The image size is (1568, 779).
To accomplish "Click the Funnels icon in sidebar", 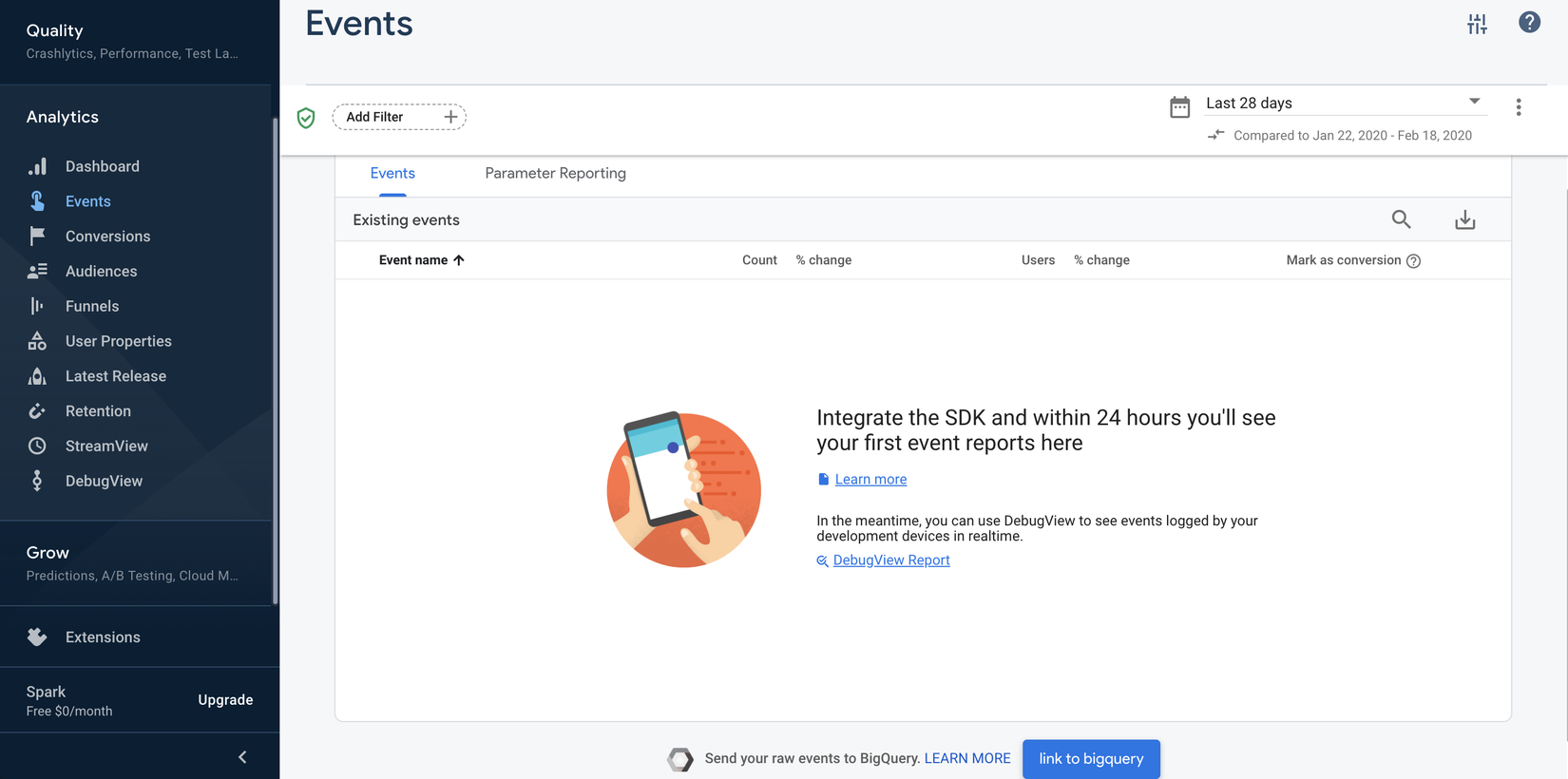I will click(37, 306).
